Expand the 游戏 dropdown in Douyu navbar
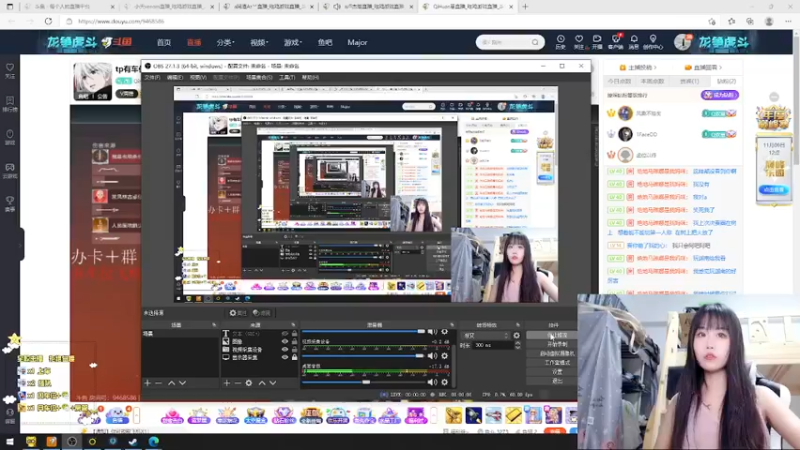The height and width of the screenshot is (450, 800). click(292, 42)
